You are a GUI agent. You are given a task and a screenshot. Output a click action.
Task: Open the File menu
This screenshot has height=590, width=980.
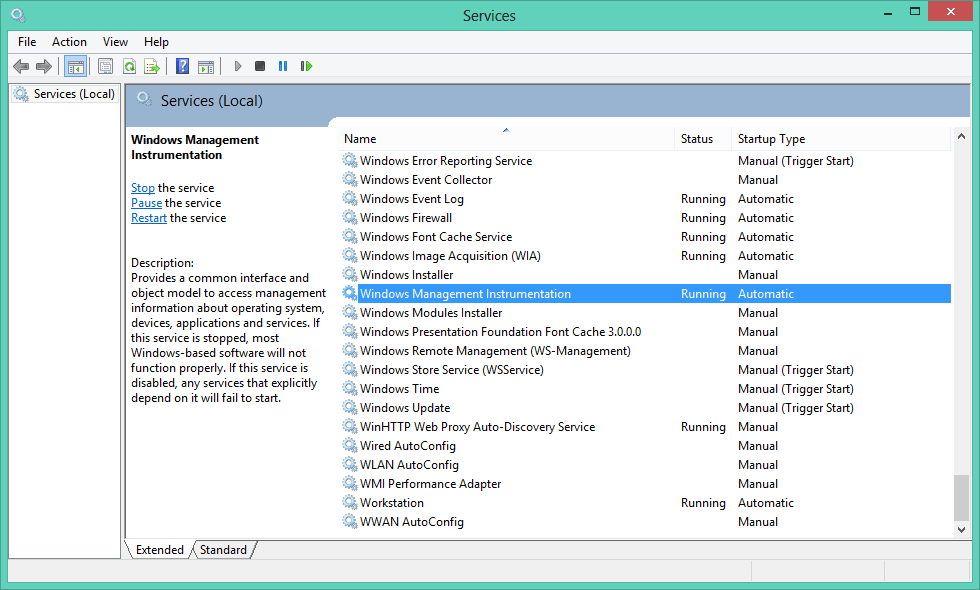27,42
